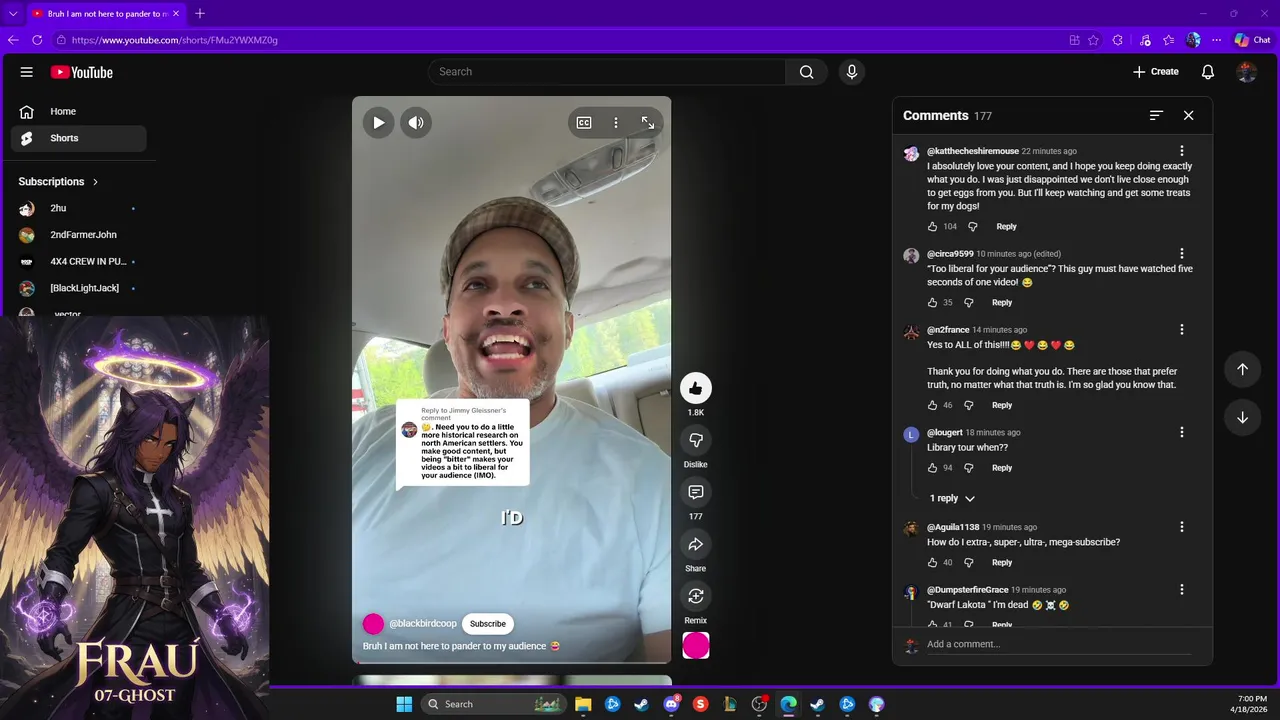Open options for @Aguila1138's comment
Screen dimensions: 1280x720
click(x=1181, y=527)
